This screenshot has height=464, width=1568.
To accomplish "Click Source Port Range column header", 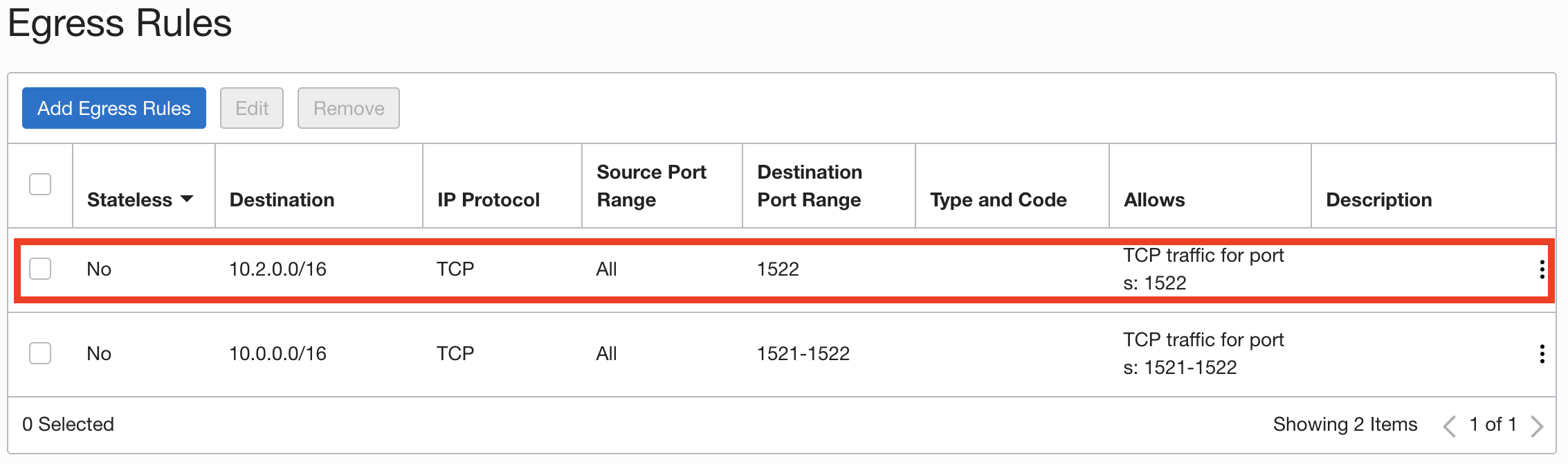I will click(651, 186).
